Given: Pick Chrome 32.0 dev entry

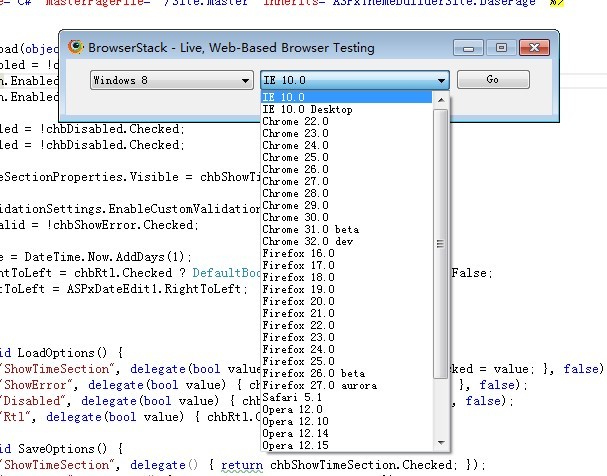Looking at the screenshot, I should pos(346,241).
